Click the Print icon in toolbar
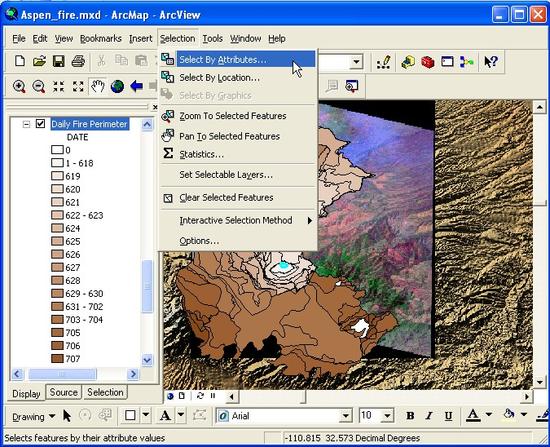 tap(78, 61)
